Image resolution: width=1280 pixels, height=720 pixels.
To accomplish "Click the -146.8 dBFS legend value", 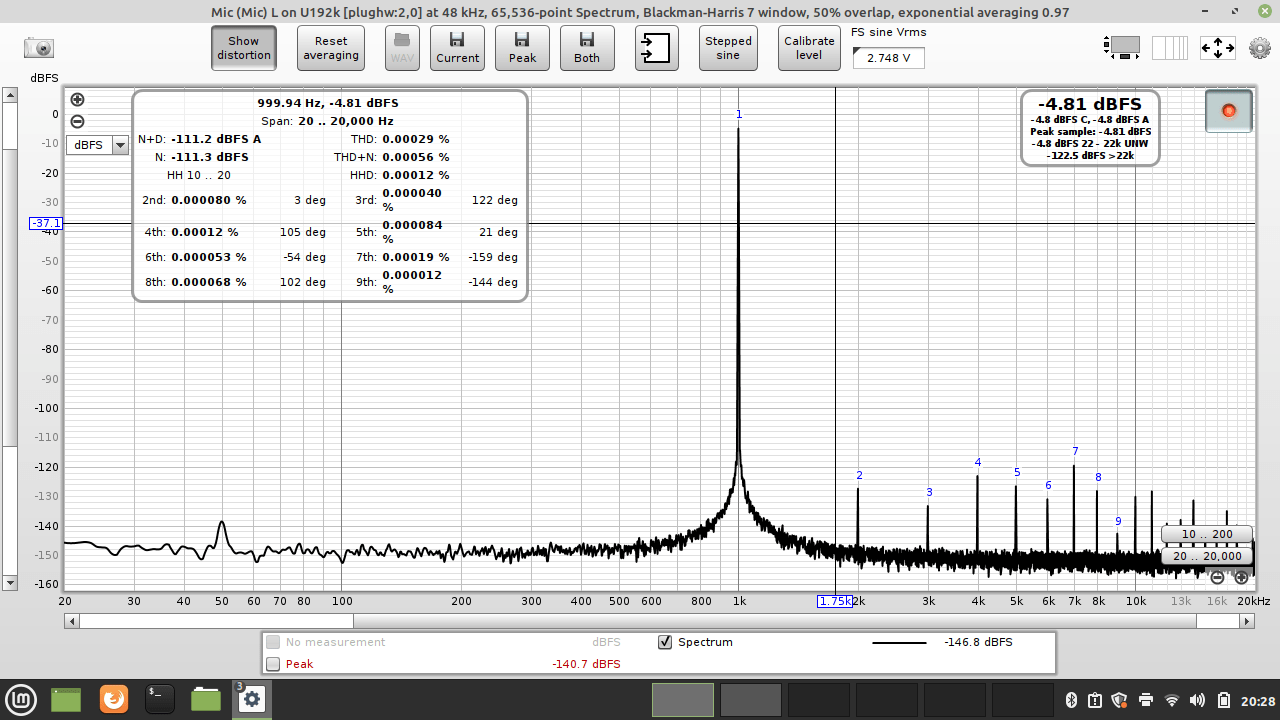I will [x=978, y=642].
